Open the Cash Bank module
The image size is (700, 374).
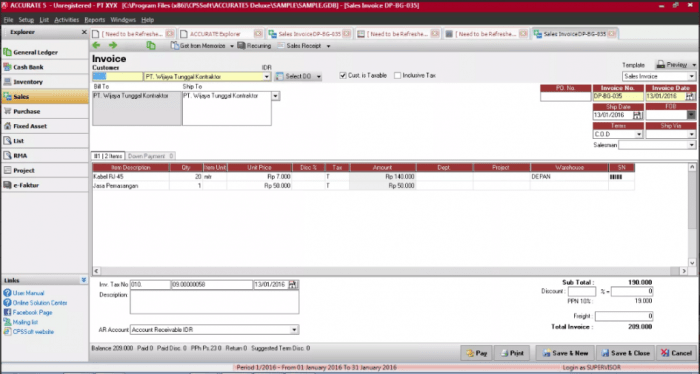(45, 67)
